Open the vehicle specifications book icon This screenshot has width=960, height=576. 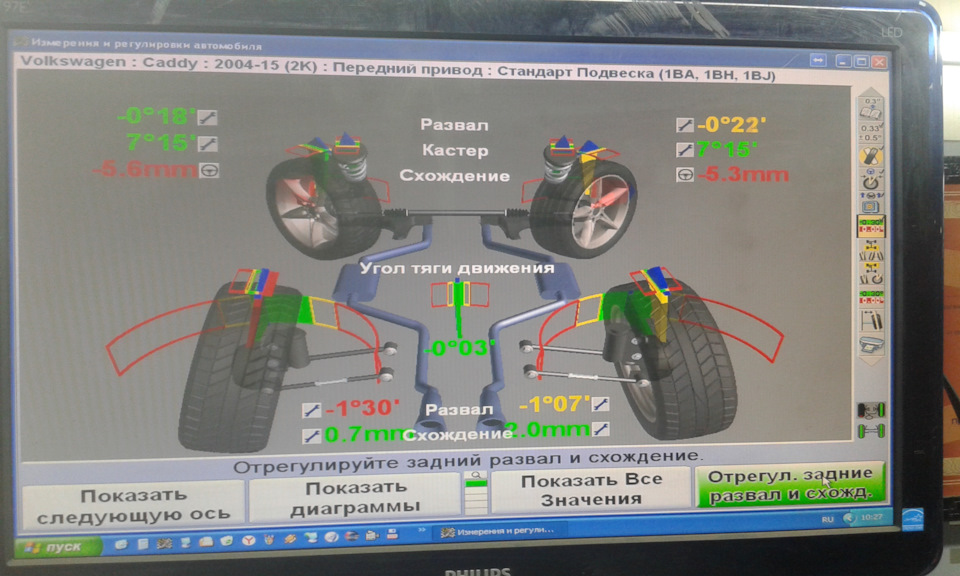871,107
